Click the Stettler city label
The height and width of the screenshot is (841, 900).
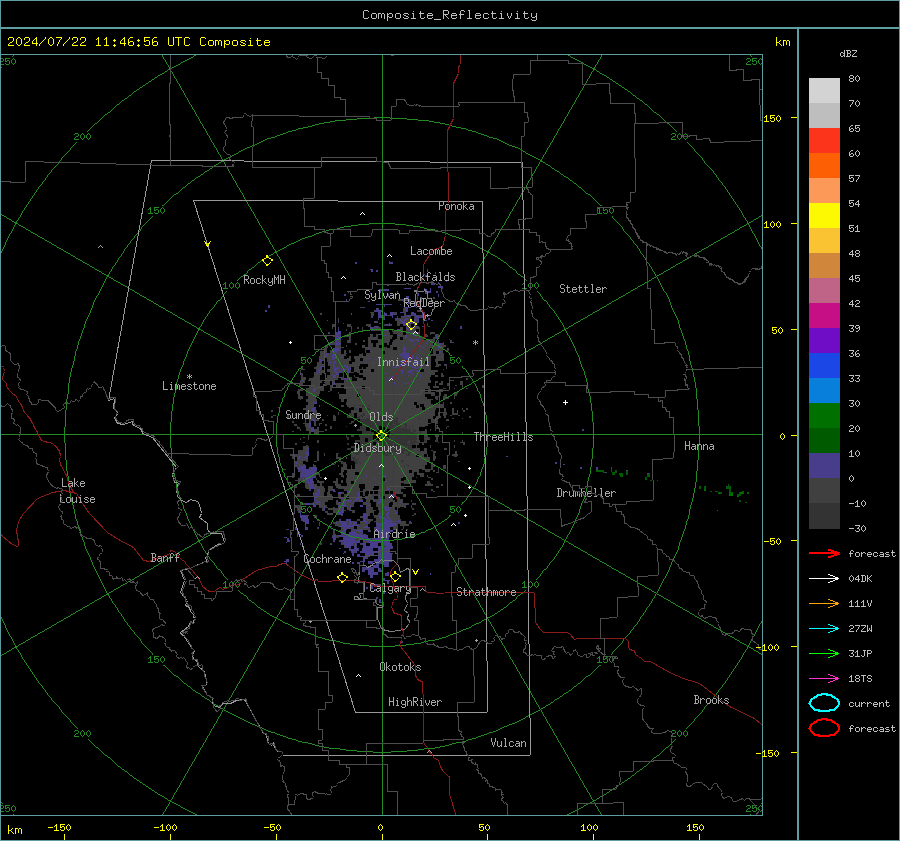click(583, 289)
